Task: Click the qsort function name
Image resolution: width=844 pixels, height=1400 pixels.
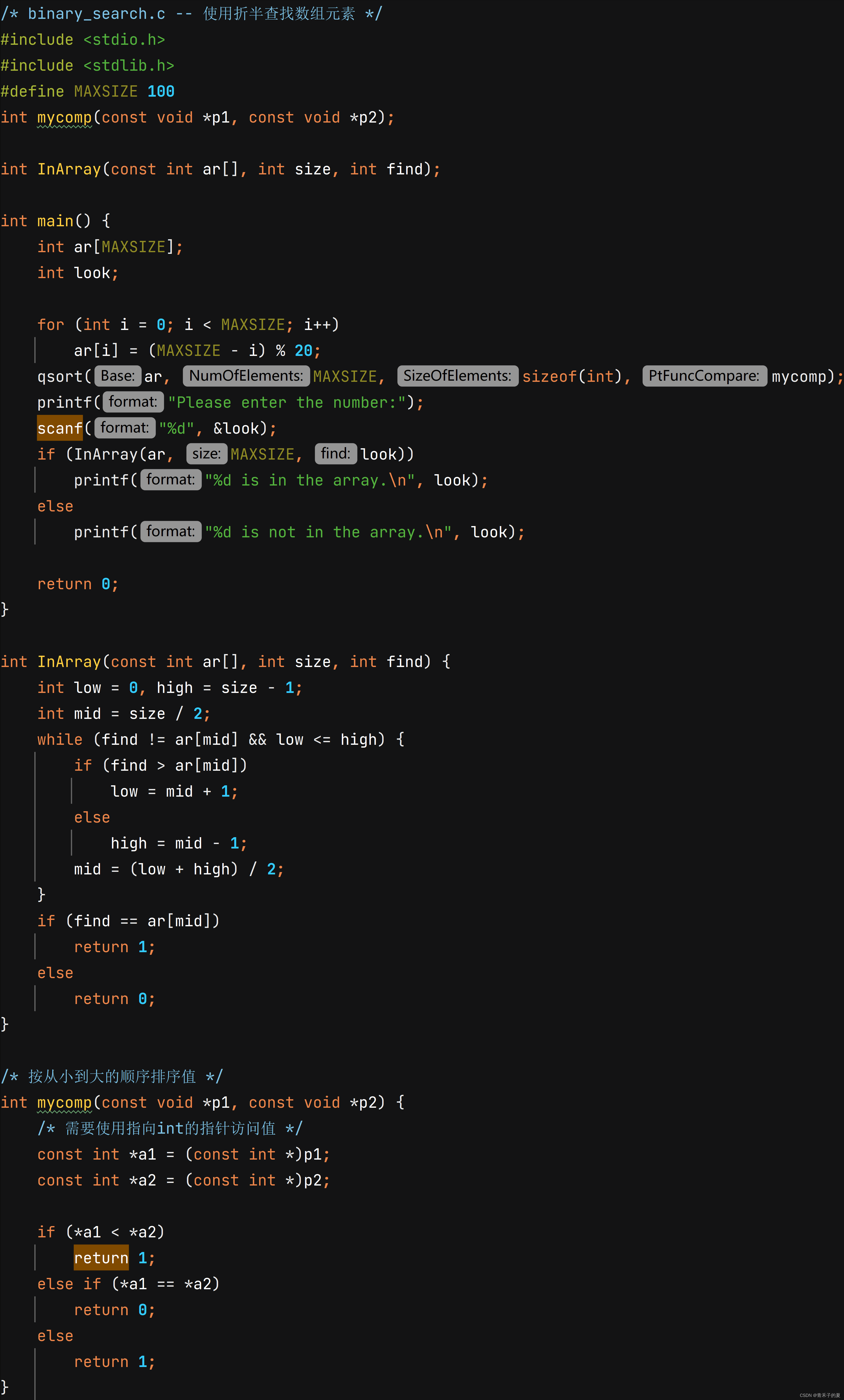Action: [60, 376]
